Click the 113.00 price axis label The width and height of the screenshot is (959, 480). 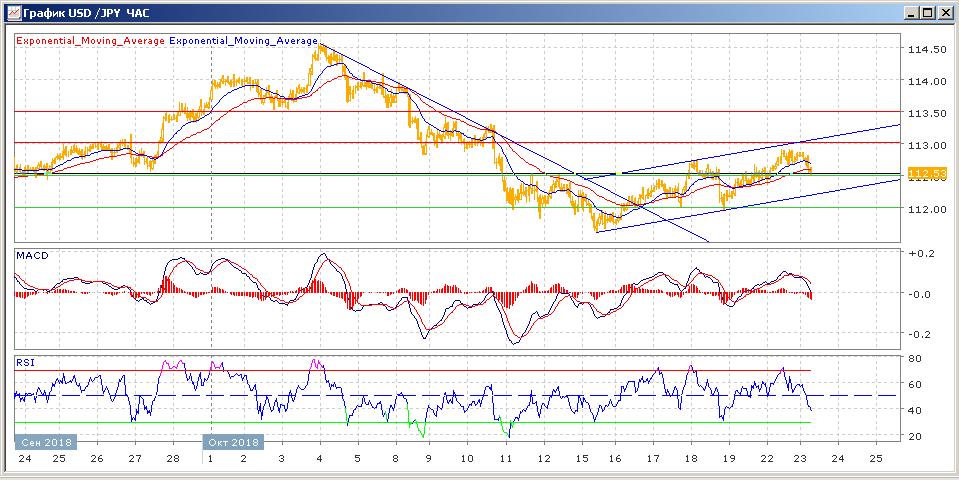point(925,145)
